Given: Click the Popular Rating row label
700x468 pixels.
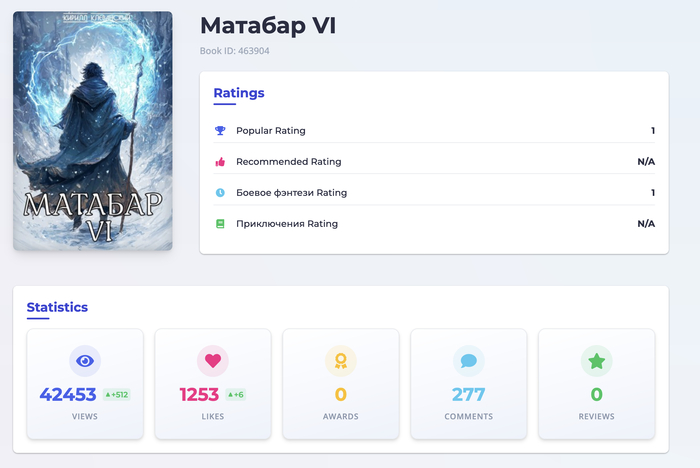Looking at the screenshot, I should pyautogui.click(x=271, y=131).
